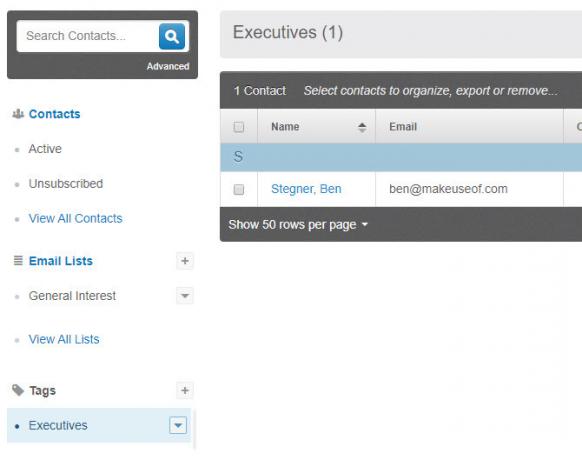
Task: Click the Email Lists lines icon
Action: click(x=18, y=261)
